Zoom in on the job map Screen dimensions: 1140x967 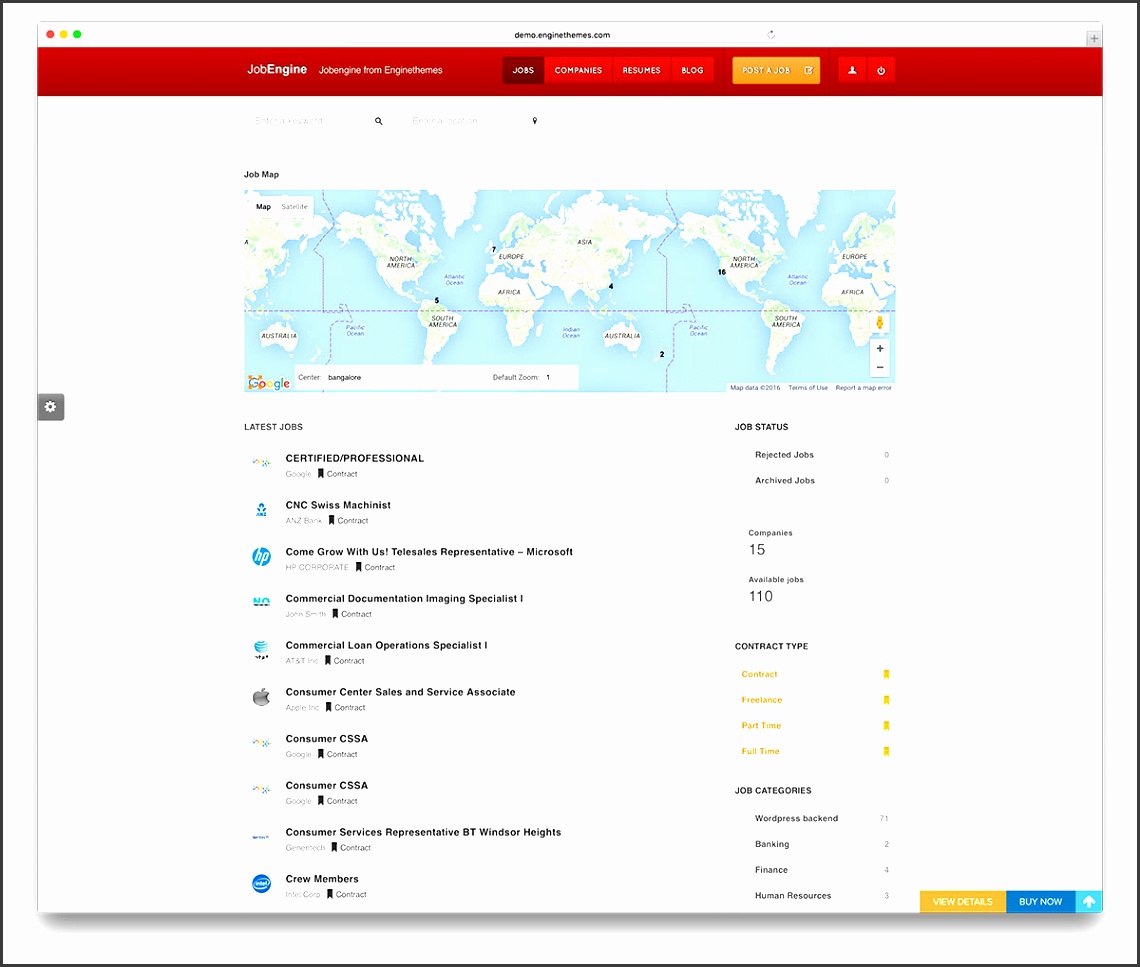(880, 349)
